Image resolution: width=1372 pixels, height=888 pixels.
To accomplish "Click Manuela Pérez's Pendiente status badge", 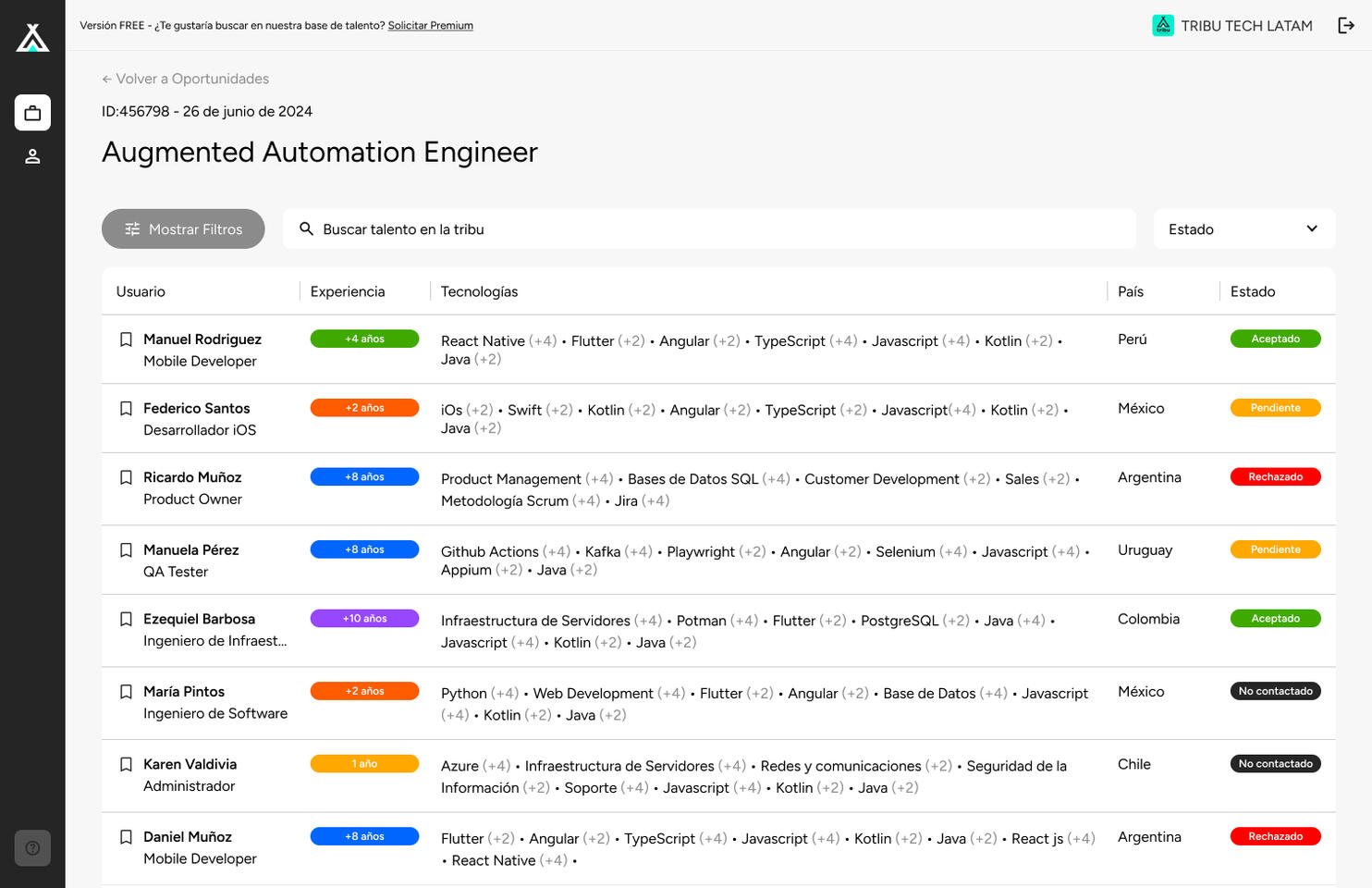I will tap(1275, 549).
